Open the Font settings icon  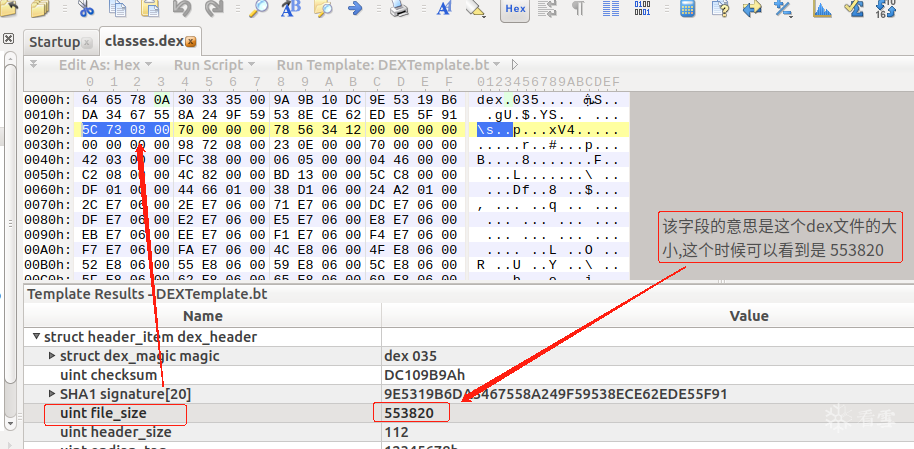444,8
